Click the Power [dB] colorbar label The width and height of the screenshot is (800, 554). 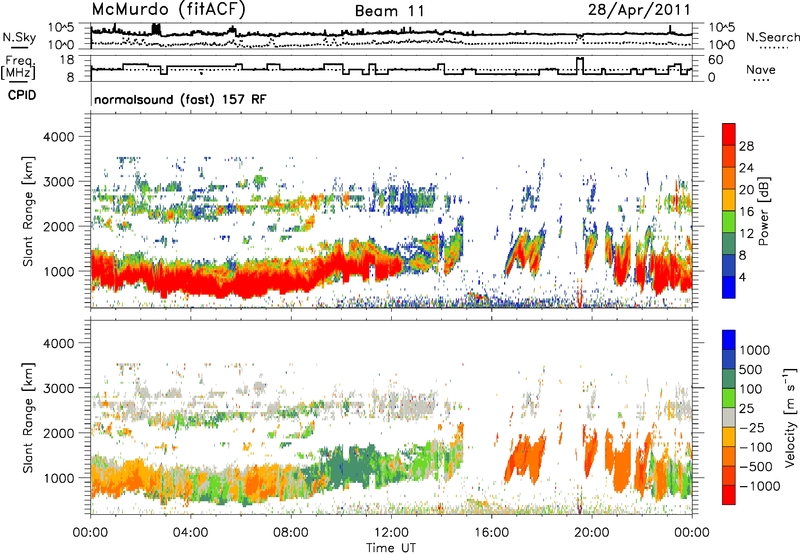click(x=763, y=211)
